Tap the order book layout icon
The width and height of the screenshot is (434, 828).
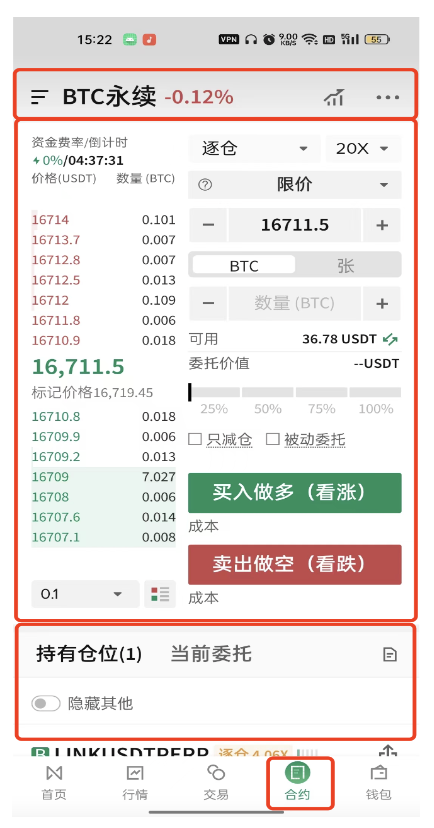160,594
